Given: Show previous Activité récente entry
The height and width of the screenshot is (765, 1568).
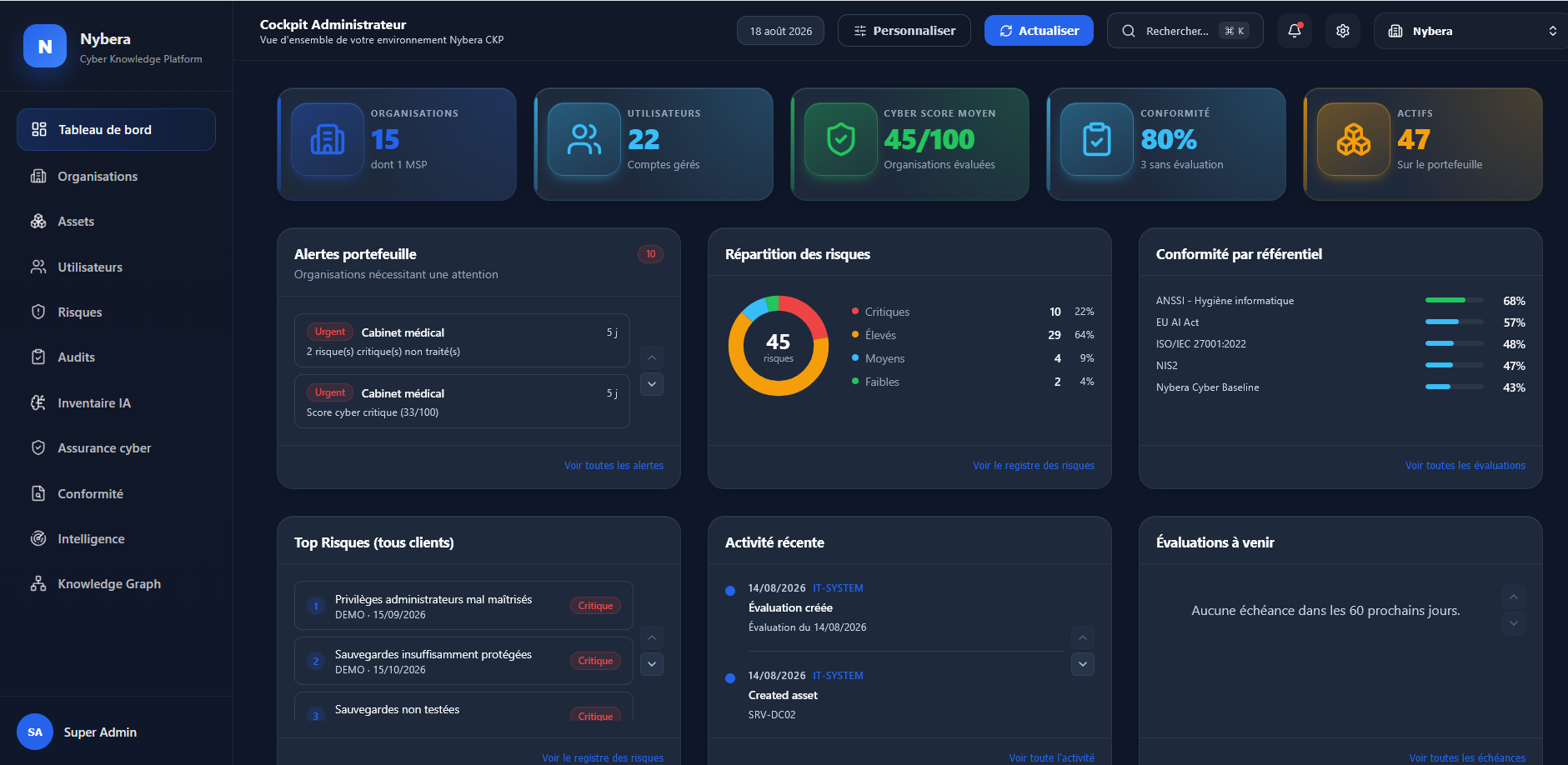Looking at the screenshot, I should (1083, 637).
